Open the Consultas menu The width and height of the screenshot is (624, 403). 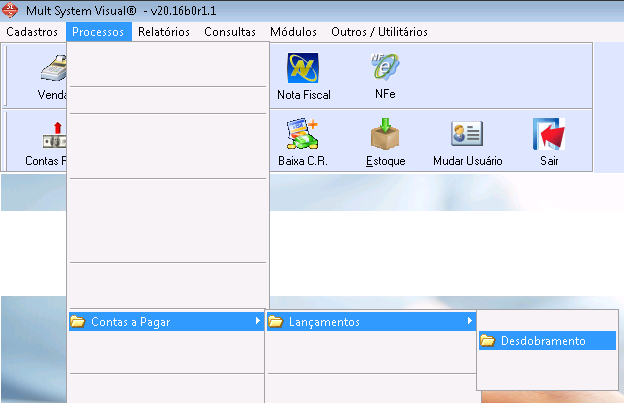[x=230, y=32]
